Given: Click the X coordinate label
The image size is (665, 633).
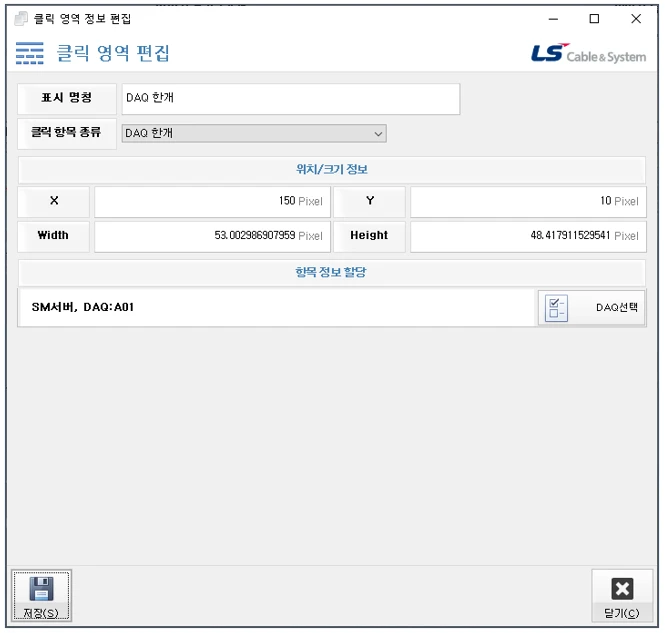Looking at the screenshot, I should point(53,201).
